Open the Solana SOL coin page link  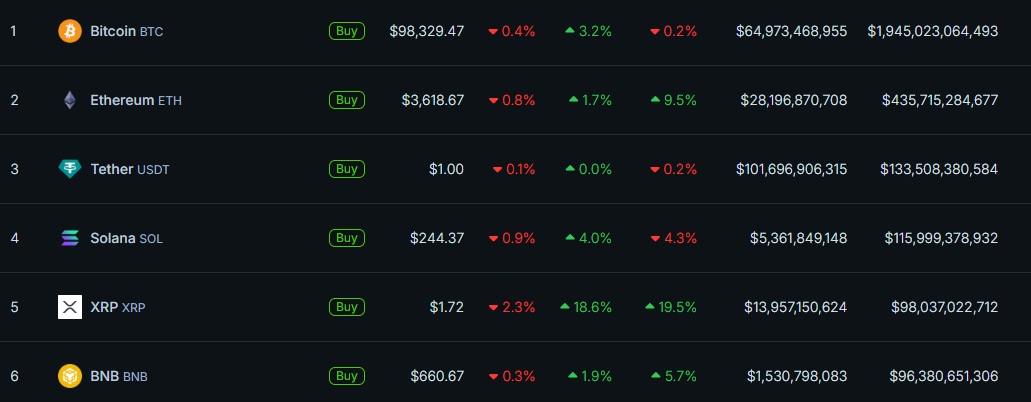coord(126,238)
